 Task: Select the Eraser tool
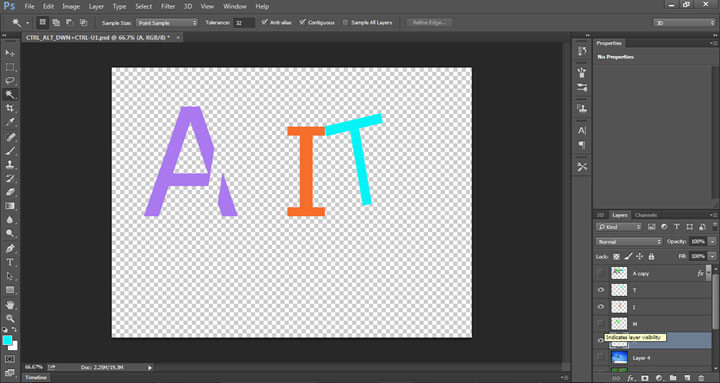pos(10,192)
